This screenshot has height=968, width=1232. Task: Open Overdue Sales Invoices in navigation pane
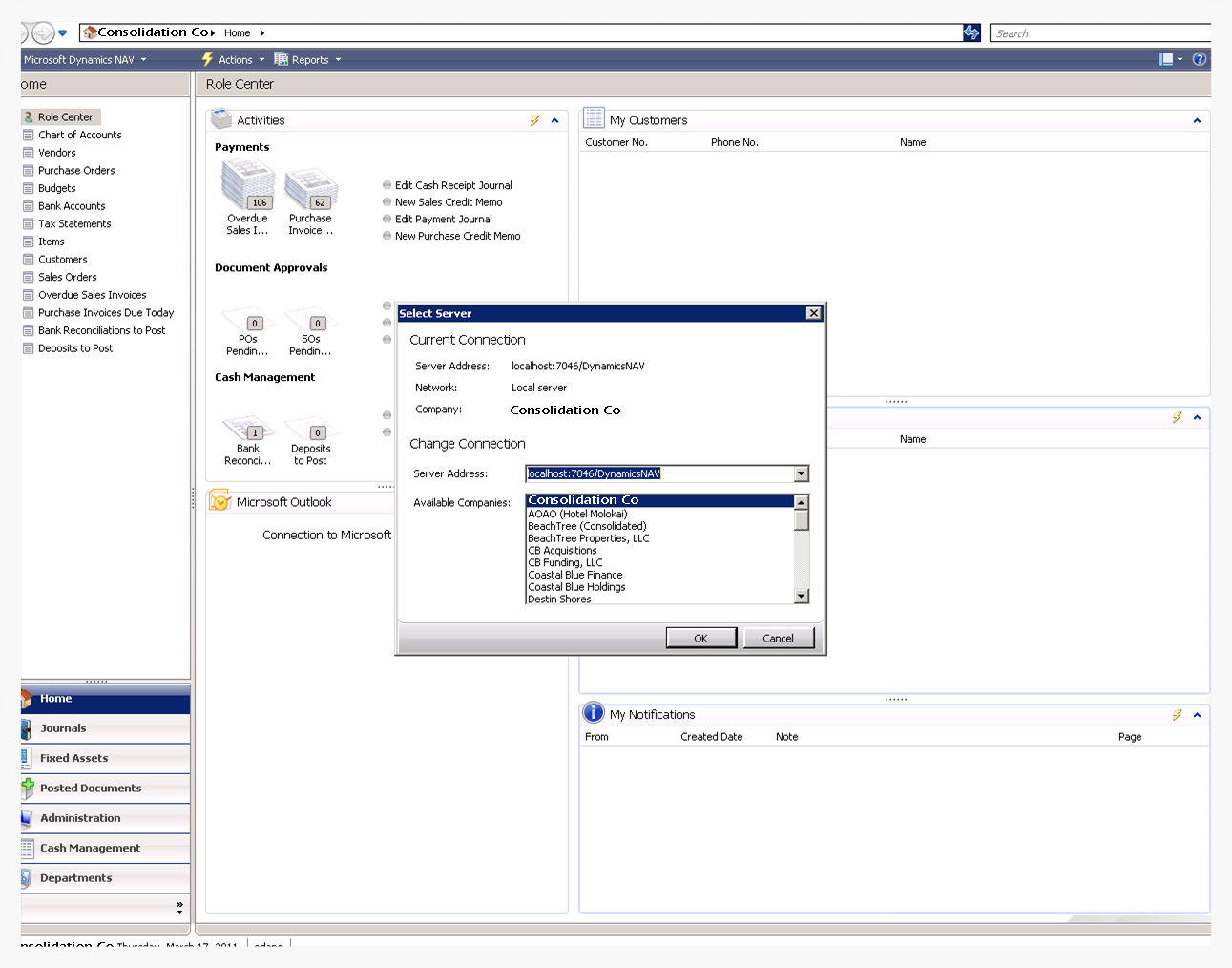pyautogui.click(x=93, y=295)
